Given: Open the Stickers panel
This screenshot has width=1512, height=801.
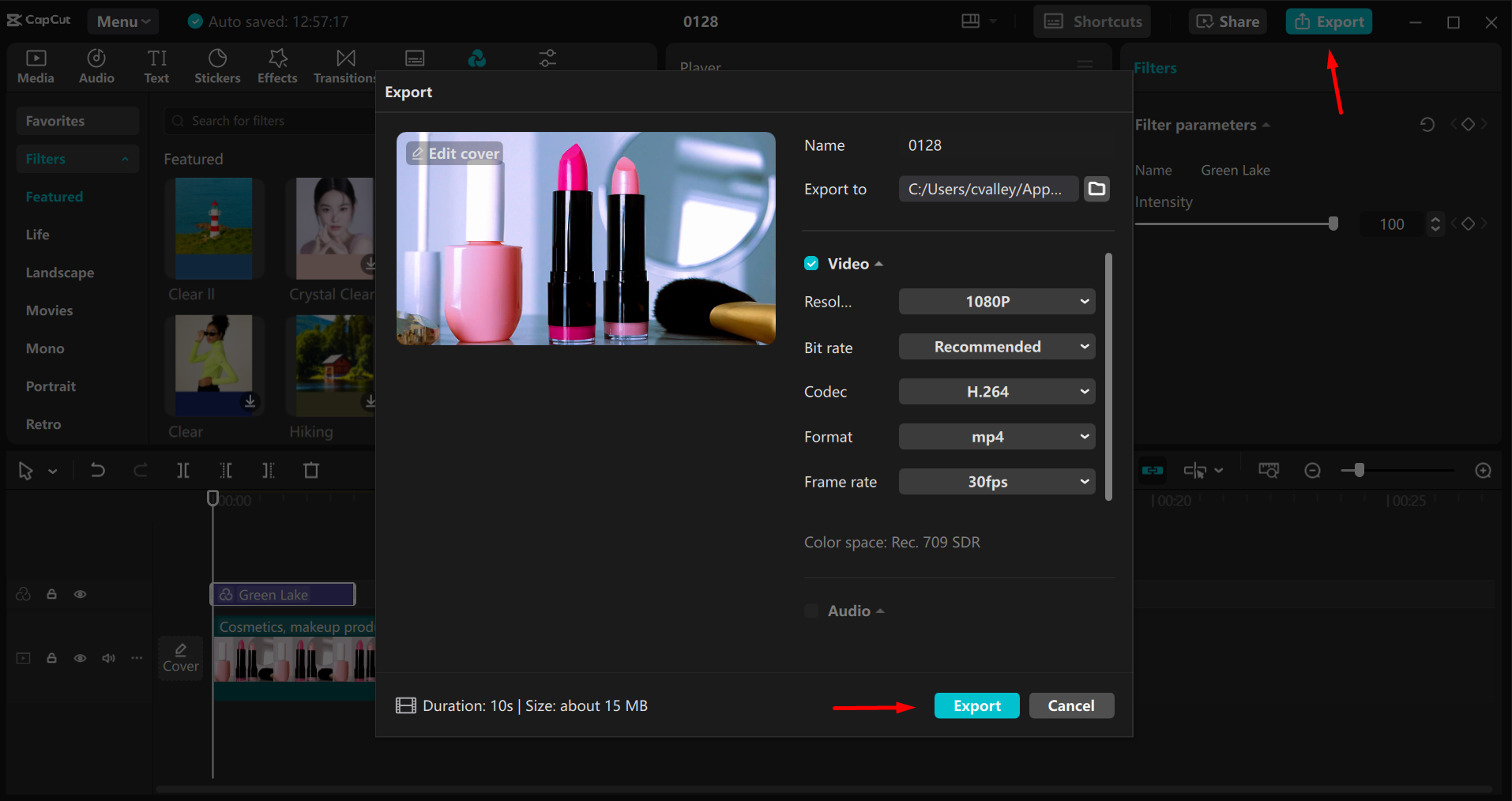Looking at the screenshot, I should 217,66.
